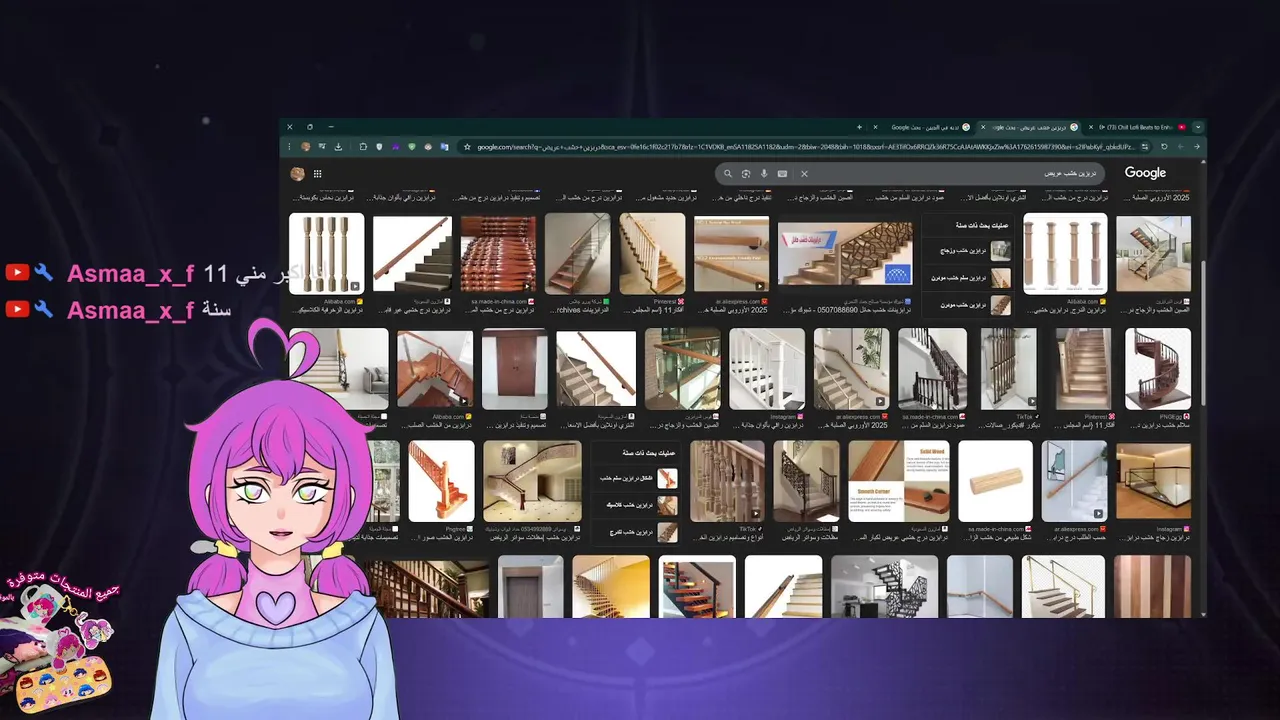Click the wrench moderator badge on second message
This screenshot has width=1280, height=720.
pyautogui.click(x=43, y=310)
